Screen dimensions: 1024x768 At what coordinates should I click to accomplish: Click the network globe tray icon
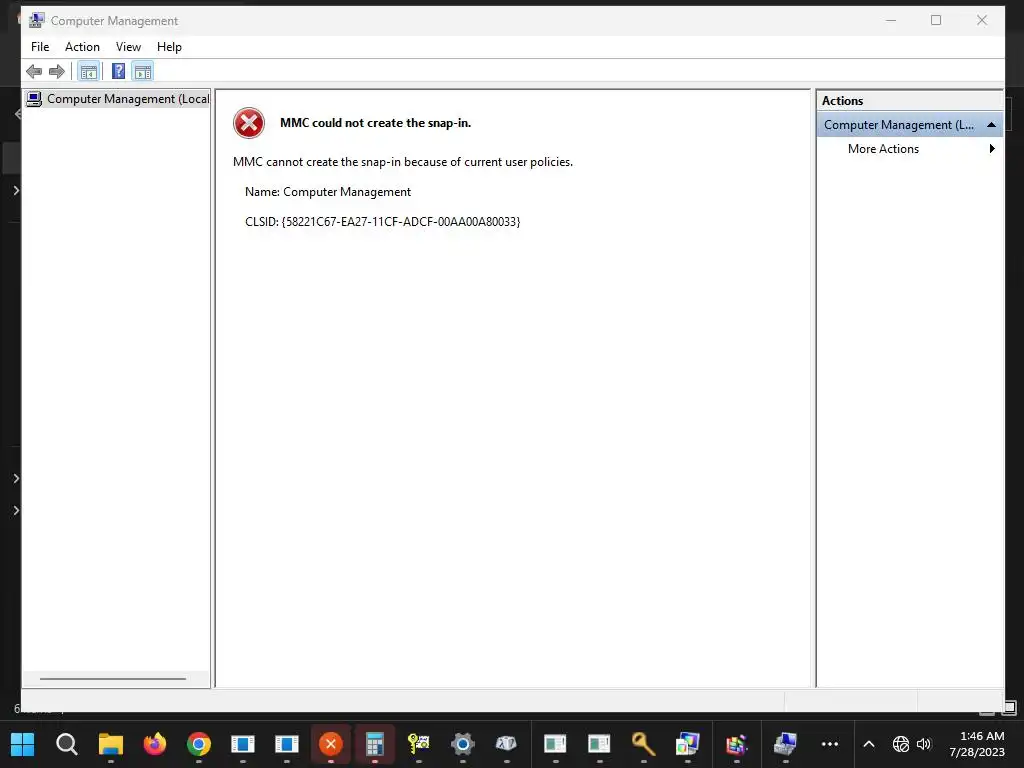[901, 744]
